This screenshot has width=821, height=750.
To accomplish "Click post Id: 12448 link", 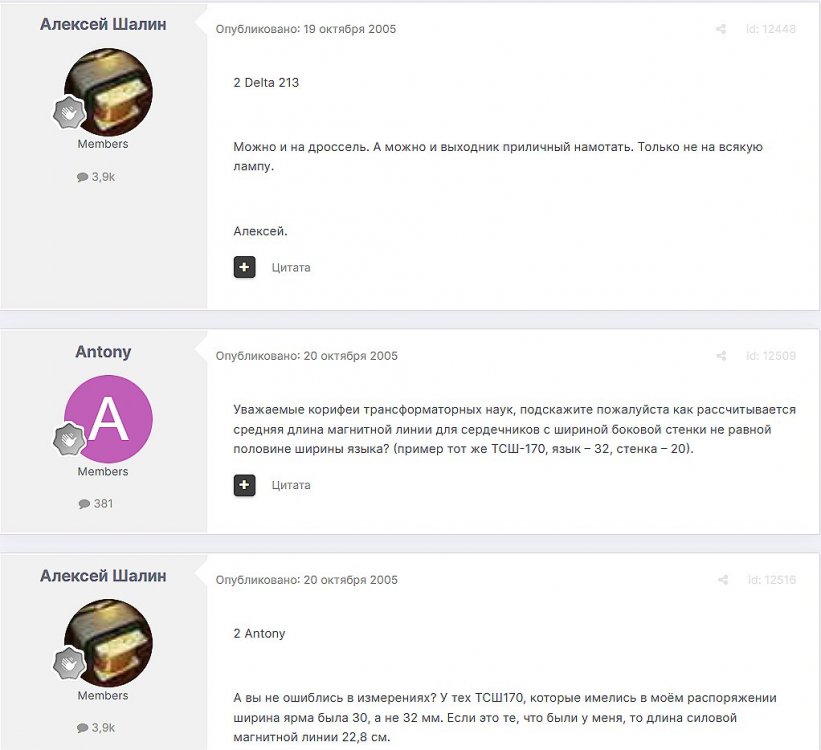I will tap(771, 29).
